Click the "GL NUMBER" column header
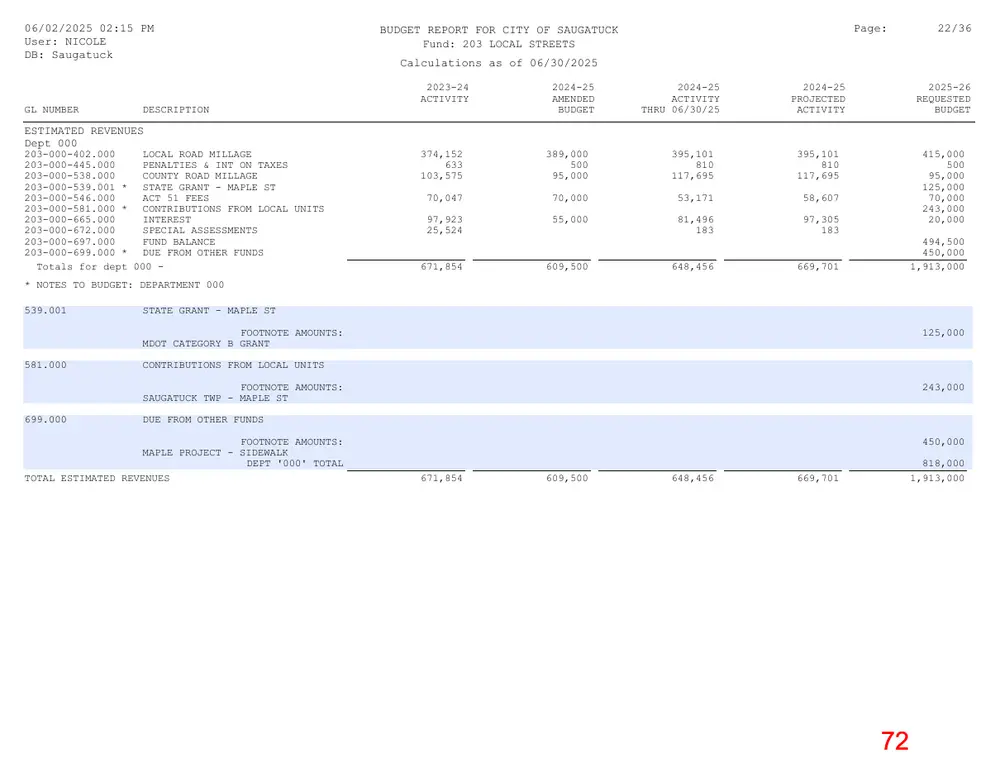The image size is (1000, 773). [x=52, y=110]
